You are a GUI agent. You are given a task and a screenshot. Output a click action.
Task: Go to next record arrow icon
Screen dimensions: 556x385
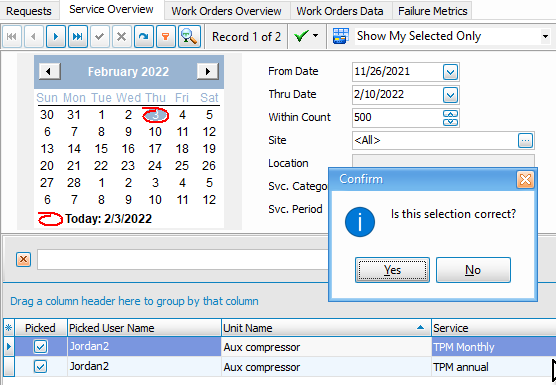[x=56, y=36]
